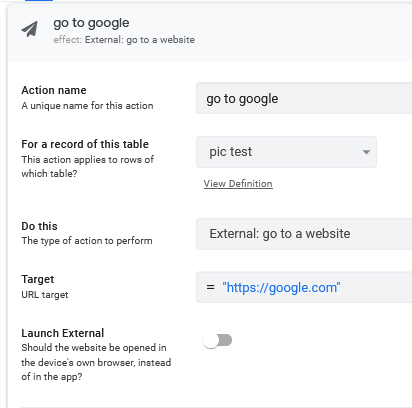
Task: Select the 'effect: External: go to a website' subtitle
Action: pos(124,40)
